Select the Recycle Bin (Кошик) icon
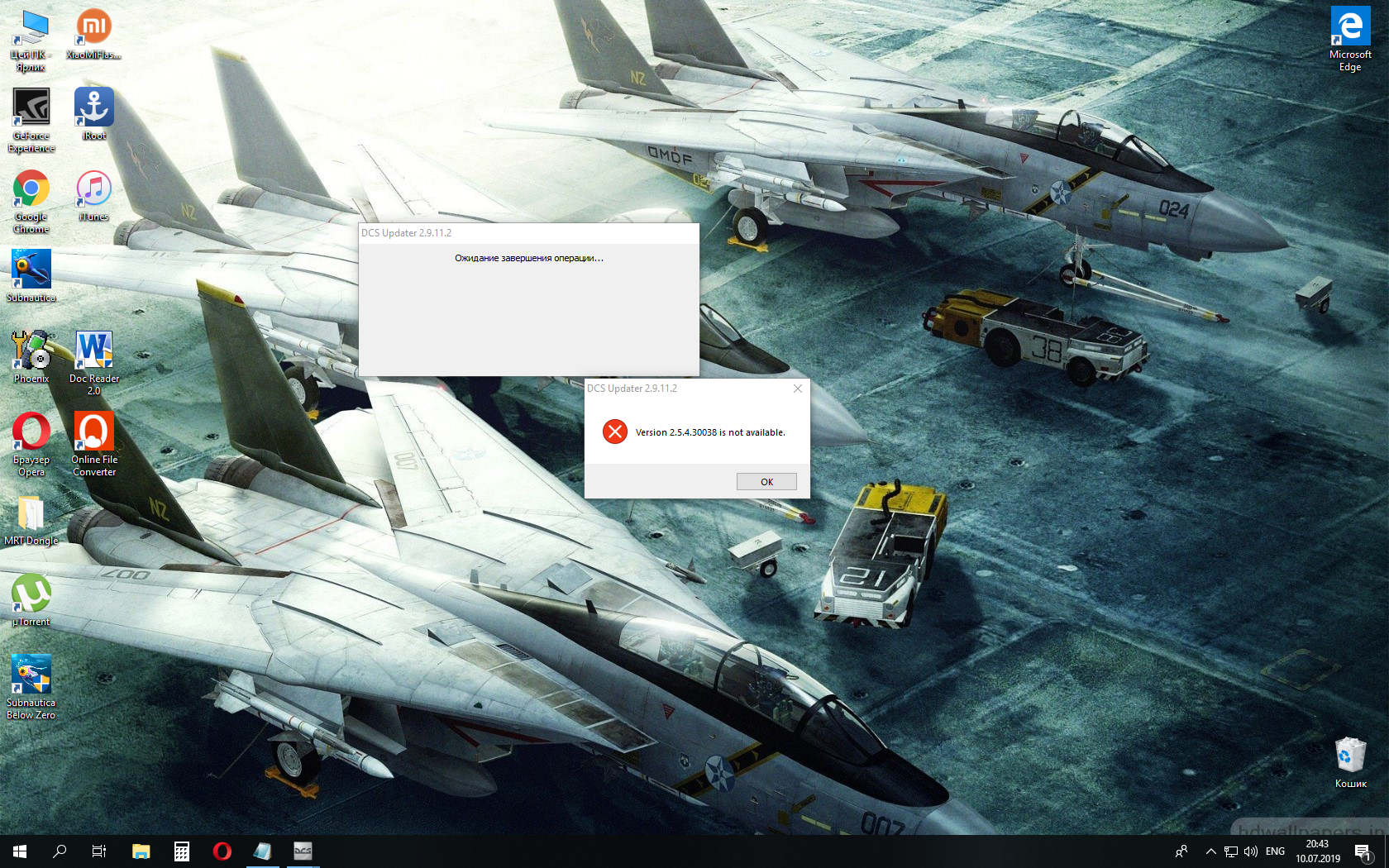 tap(1350, 762)
